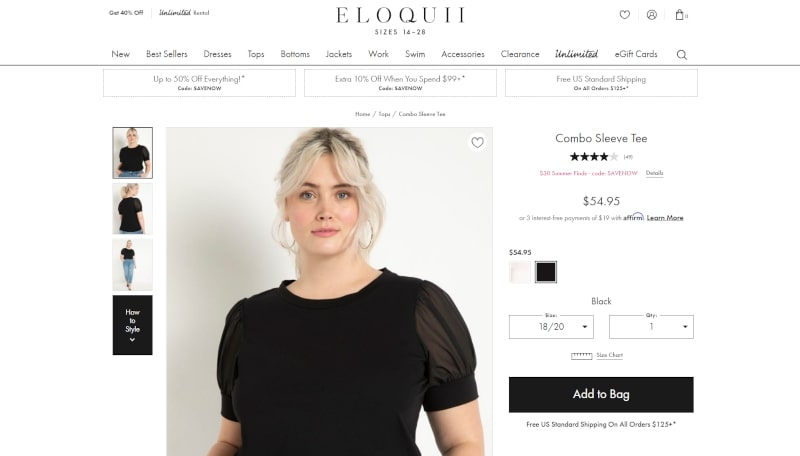The width and height of the screenshot is (800, 456).
Task: Expand the How to Style section
Action: click(x=133, y=325)
